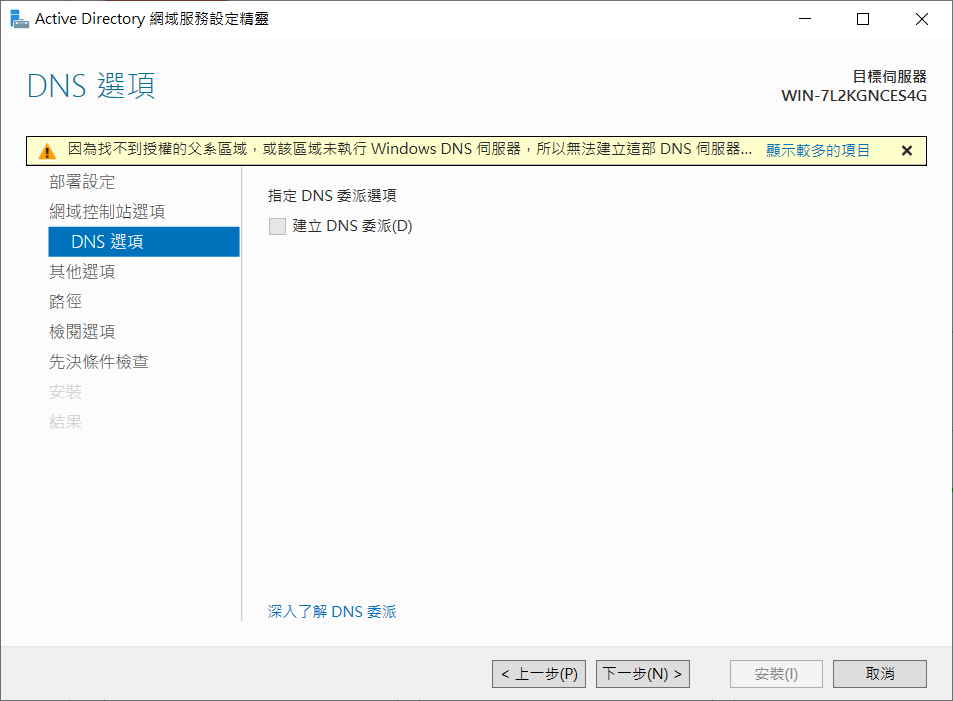Click the Active Directory wizard title bar icon

coord(19,19)
